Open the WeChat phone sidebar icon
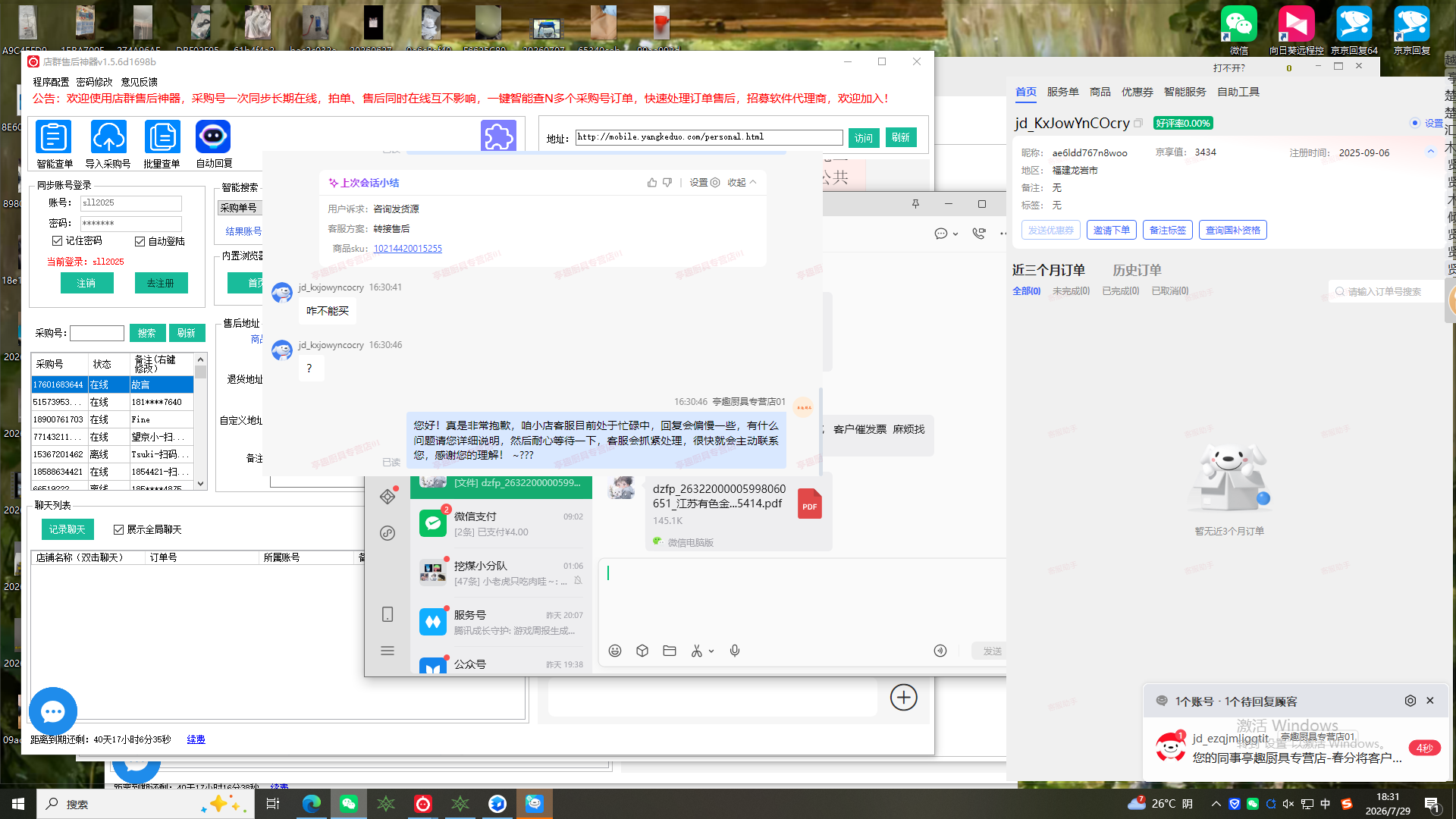Screen dimensions: 1456x819 tap(388, 614)
